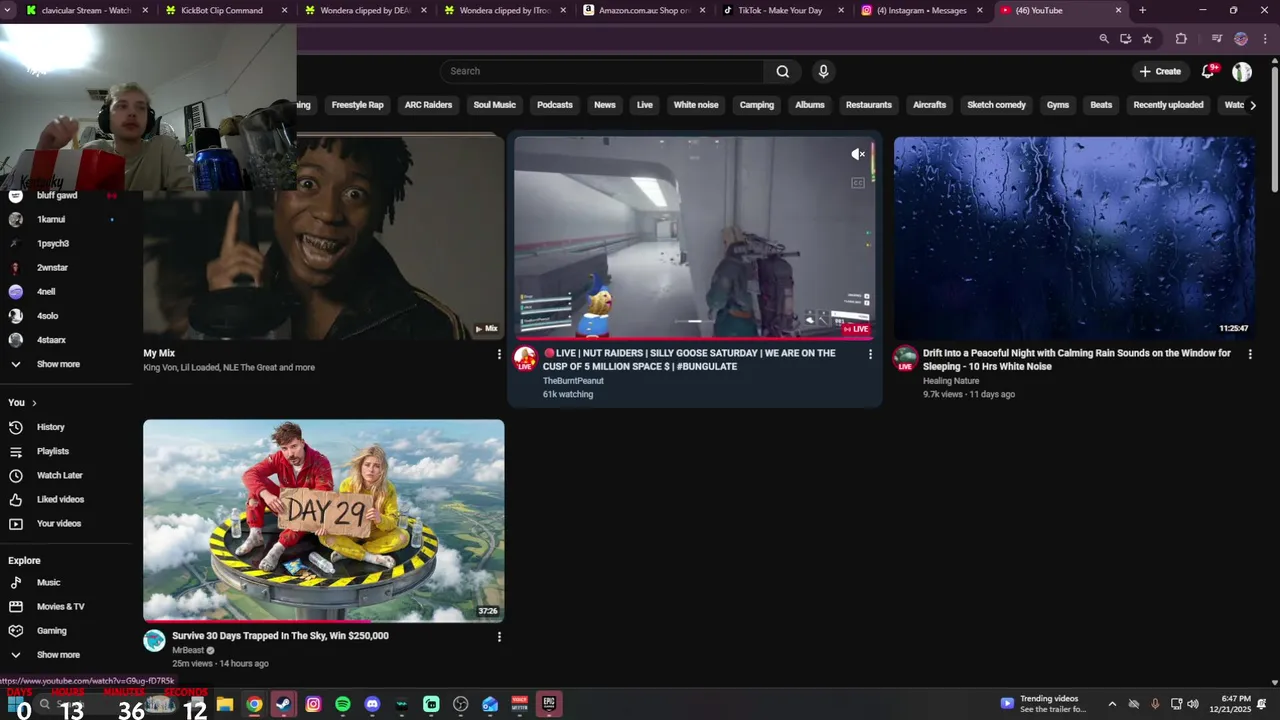Open Steam from the taskbar
Viewport: 1280px width, 720px height.
click(x=284, y=704)
